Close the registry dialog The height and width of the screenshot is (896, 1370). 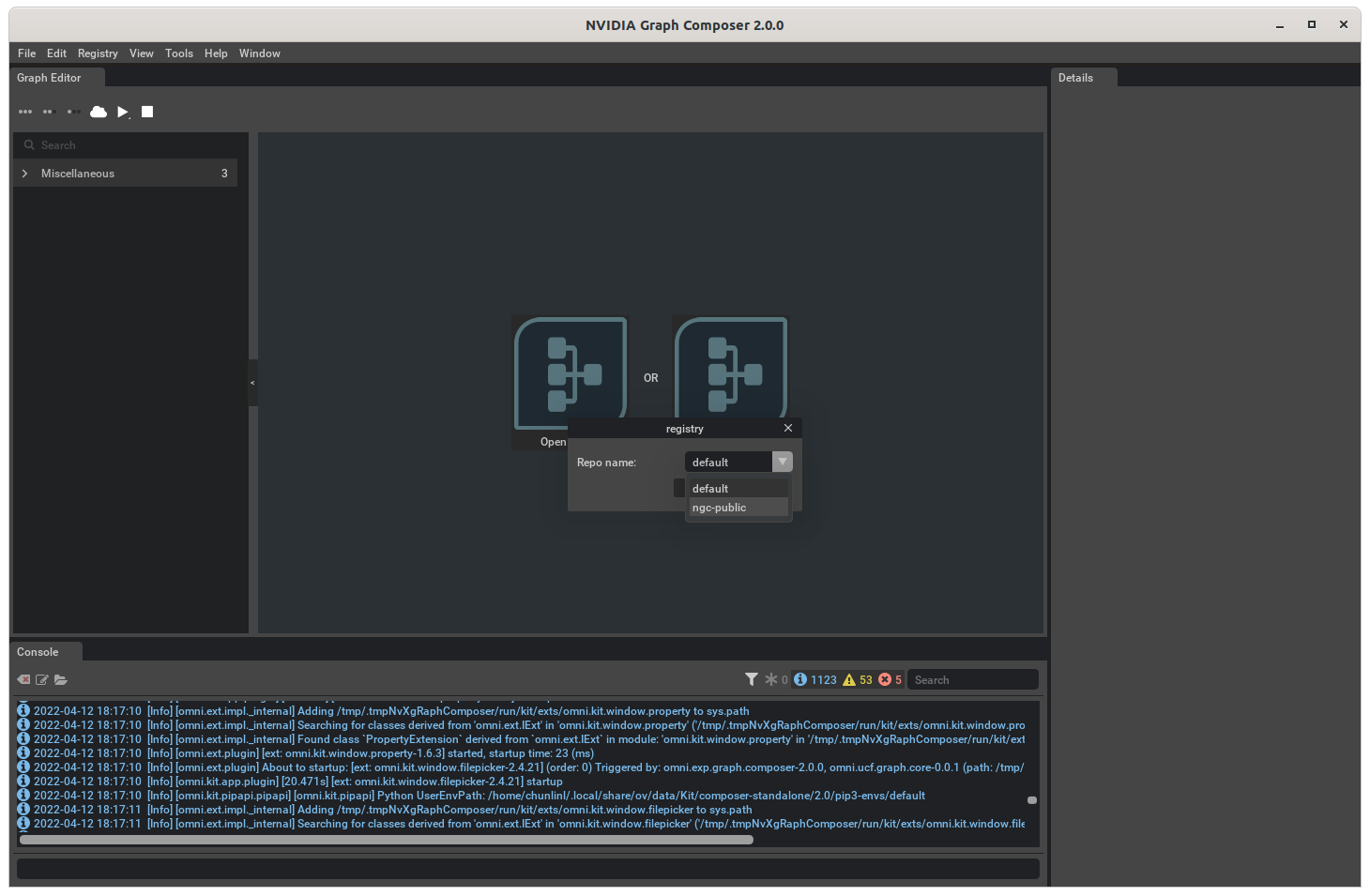(787, 428)
